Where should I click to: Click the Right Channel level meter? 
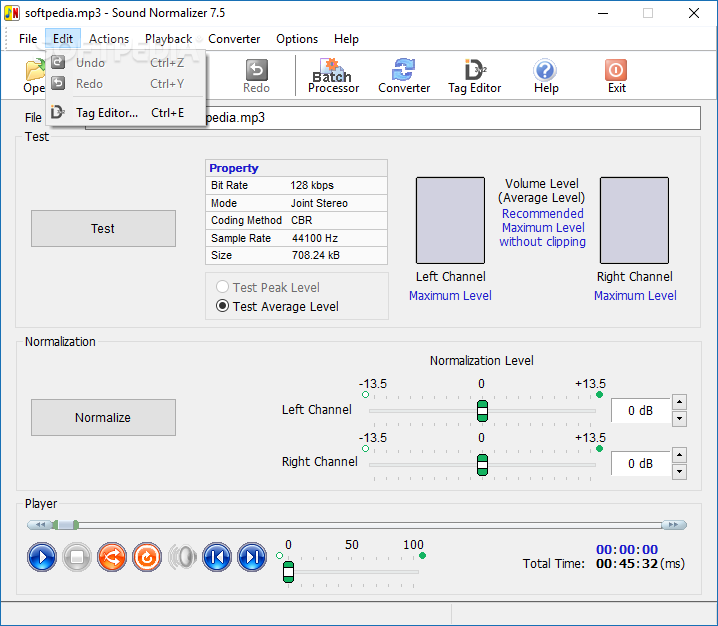coord(634,220)
